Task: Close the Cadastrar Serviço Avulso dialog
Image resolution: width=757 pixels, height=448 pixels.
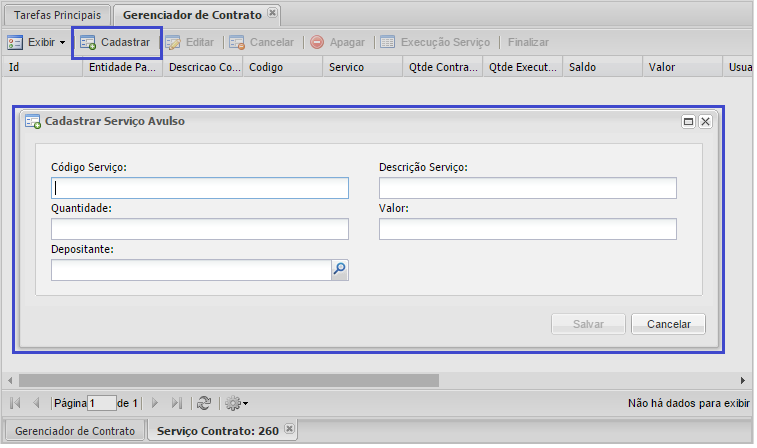Action: click(x=705, y=122)
